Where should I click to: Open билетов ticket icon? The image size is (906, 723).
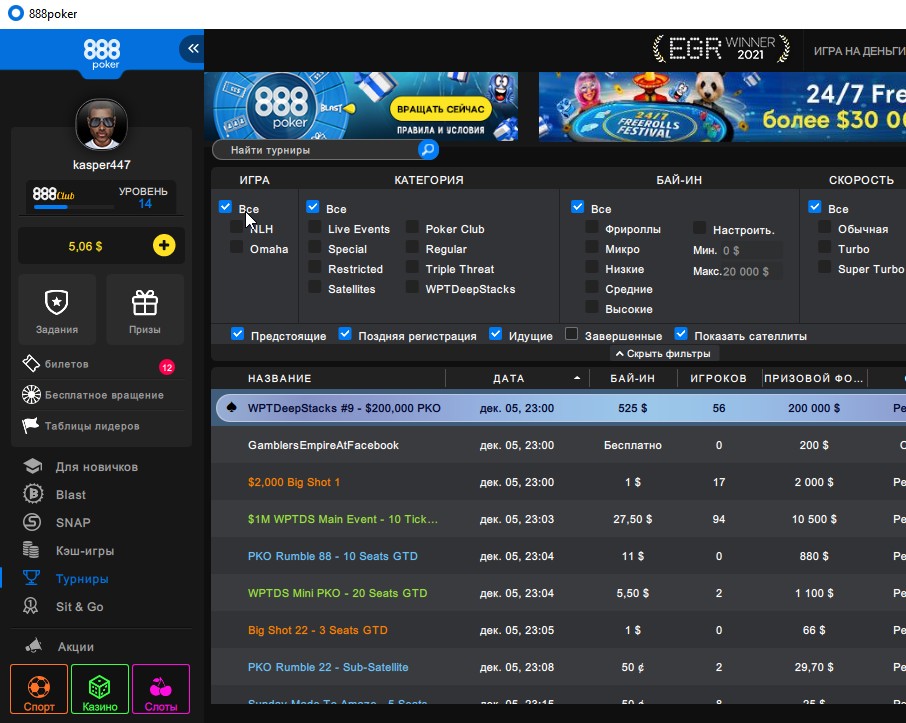coord(31,364)
